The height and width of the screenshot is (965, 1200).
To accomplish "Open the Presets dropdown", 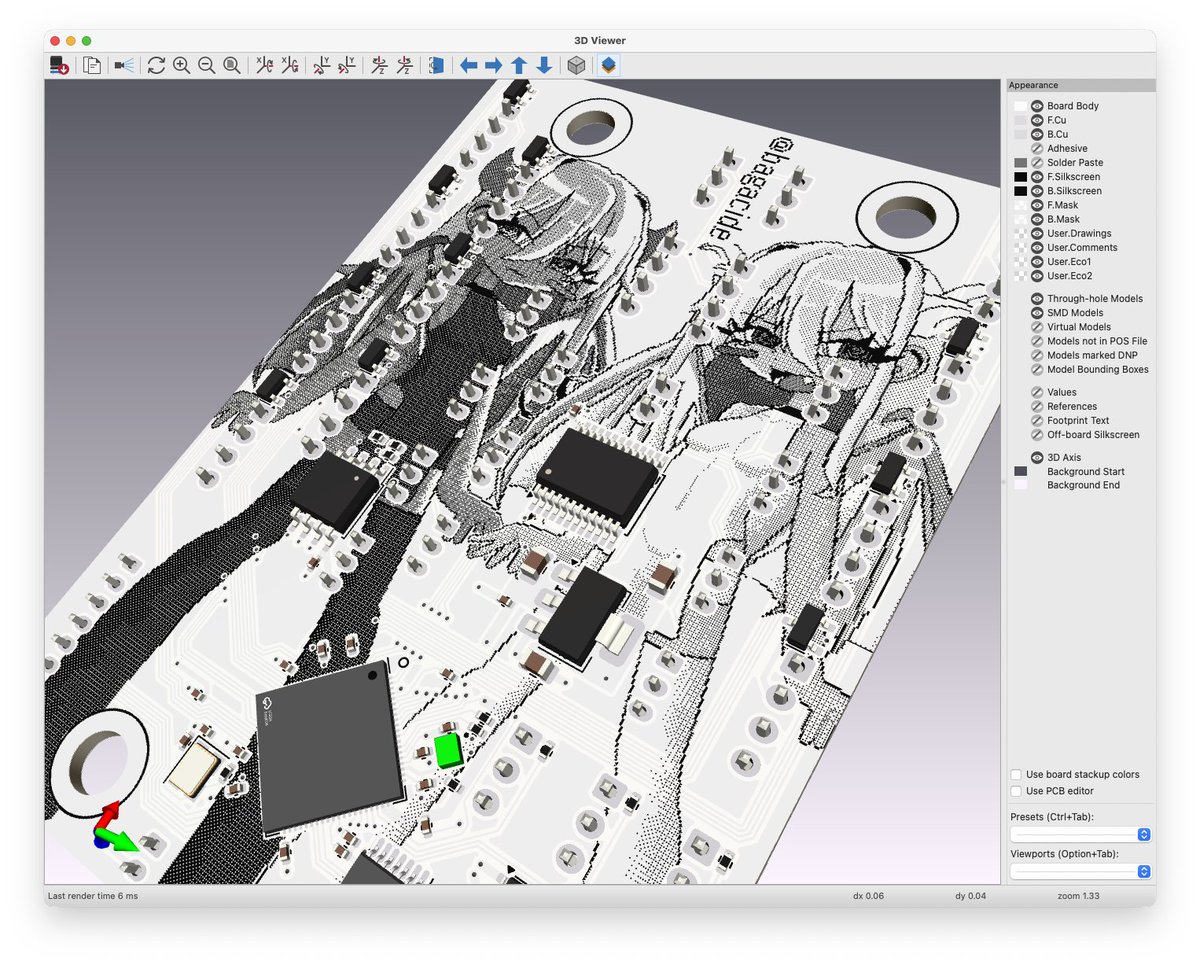I will point(1080,834).
